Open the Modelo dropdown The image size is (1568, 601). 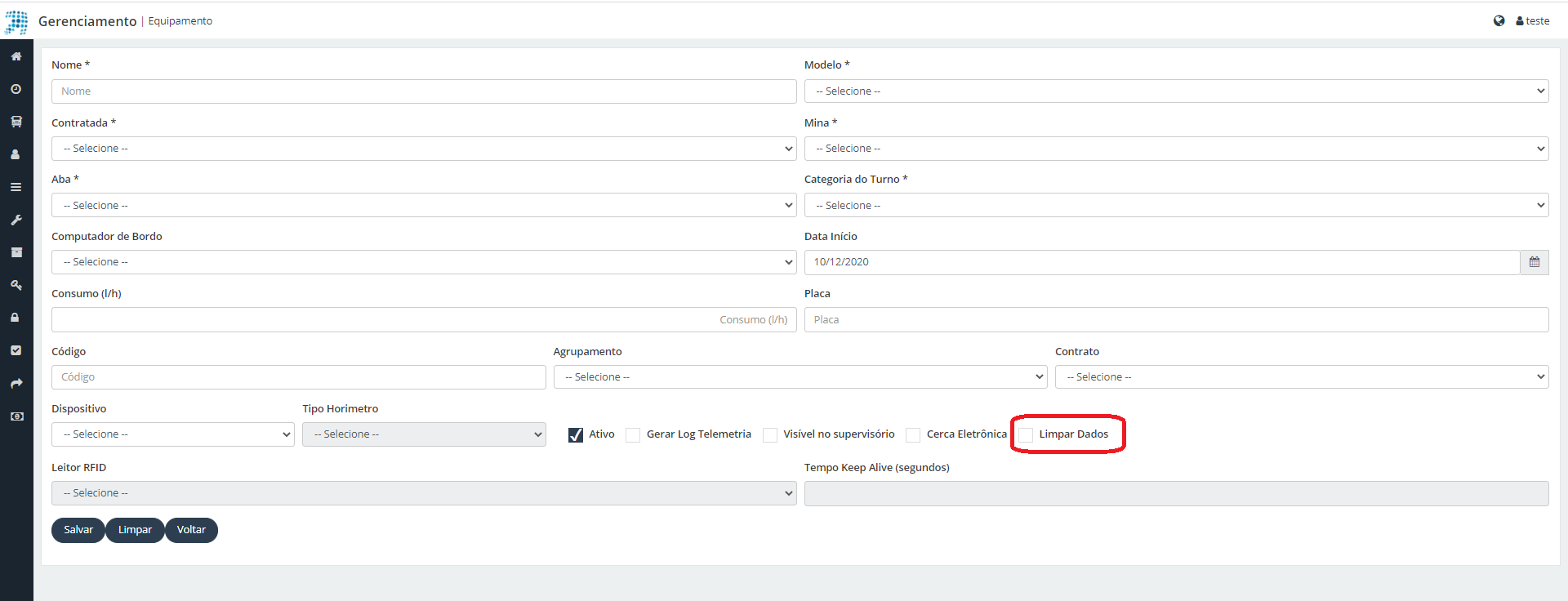[1176, 91]
